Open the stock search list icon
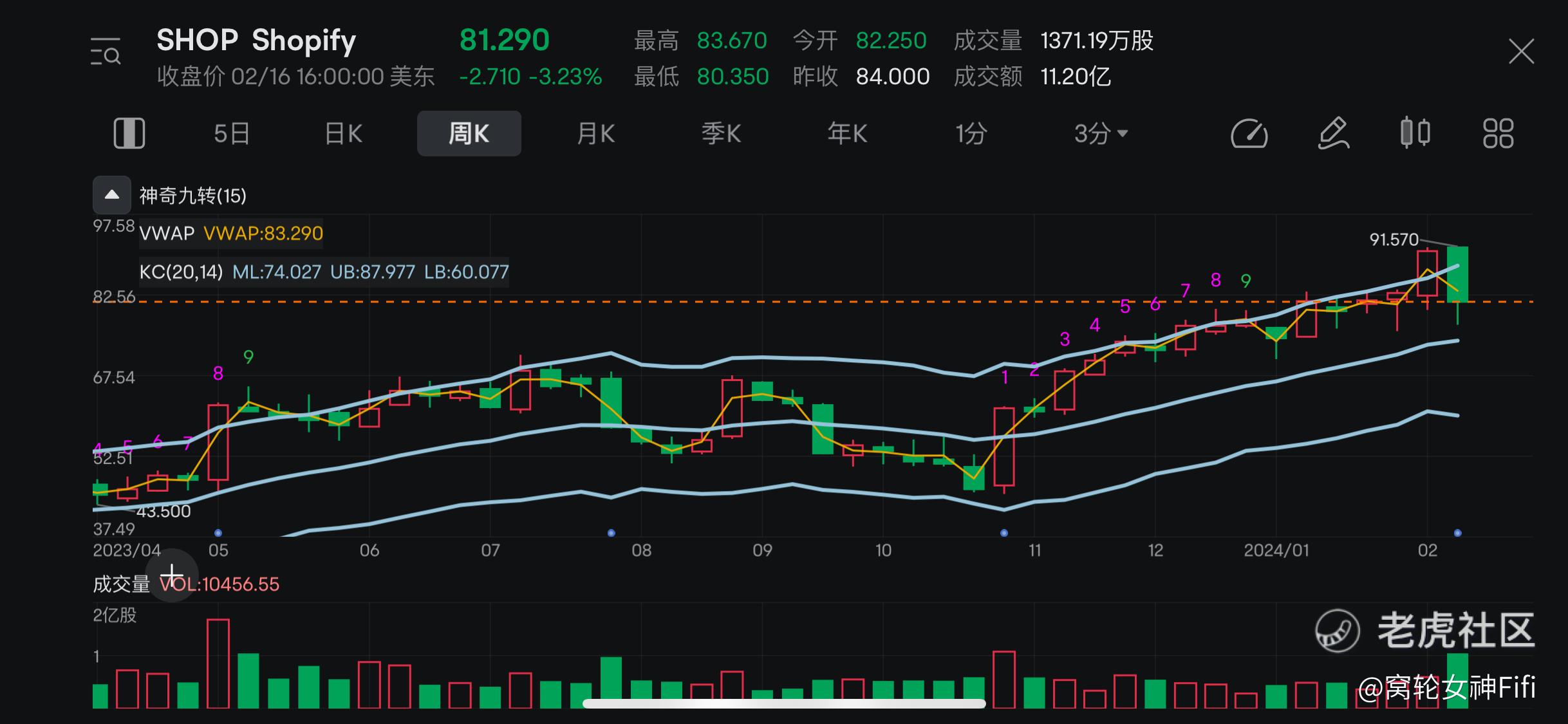 (x=106, y=51)
